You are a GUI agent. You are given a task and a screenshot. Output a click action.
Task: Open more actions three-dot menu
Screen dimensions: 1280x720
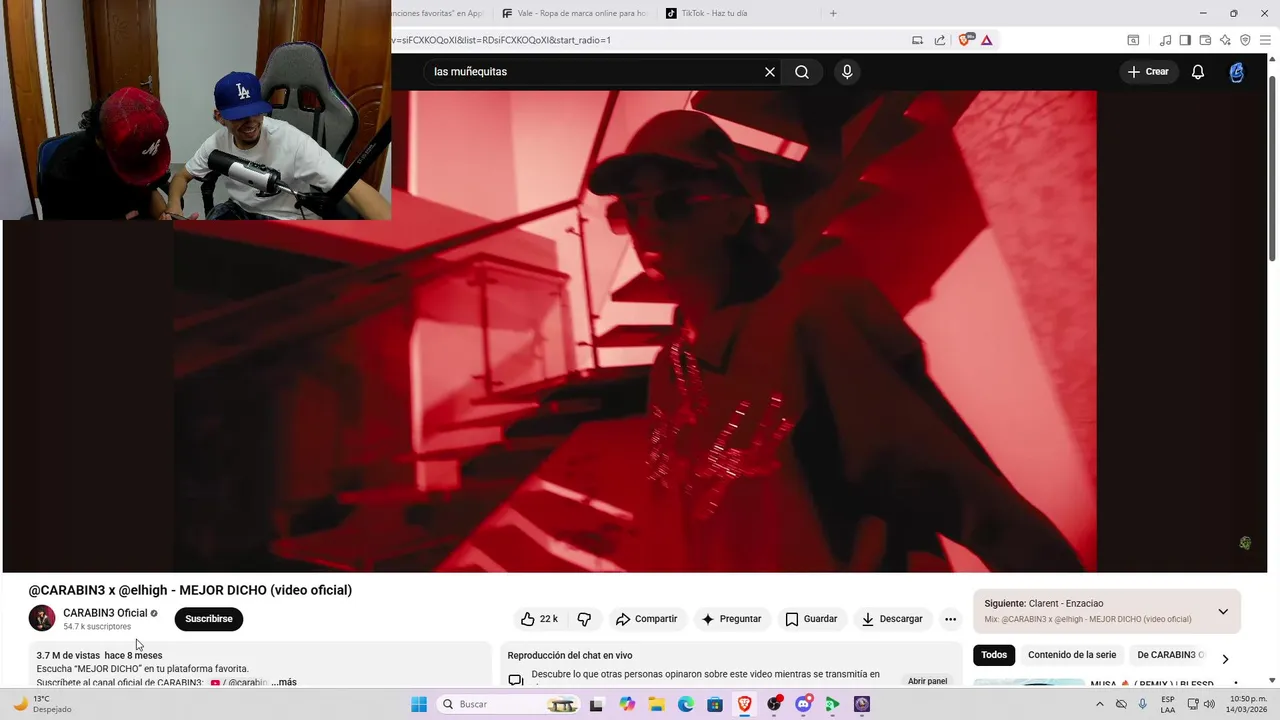coord(951,619)
